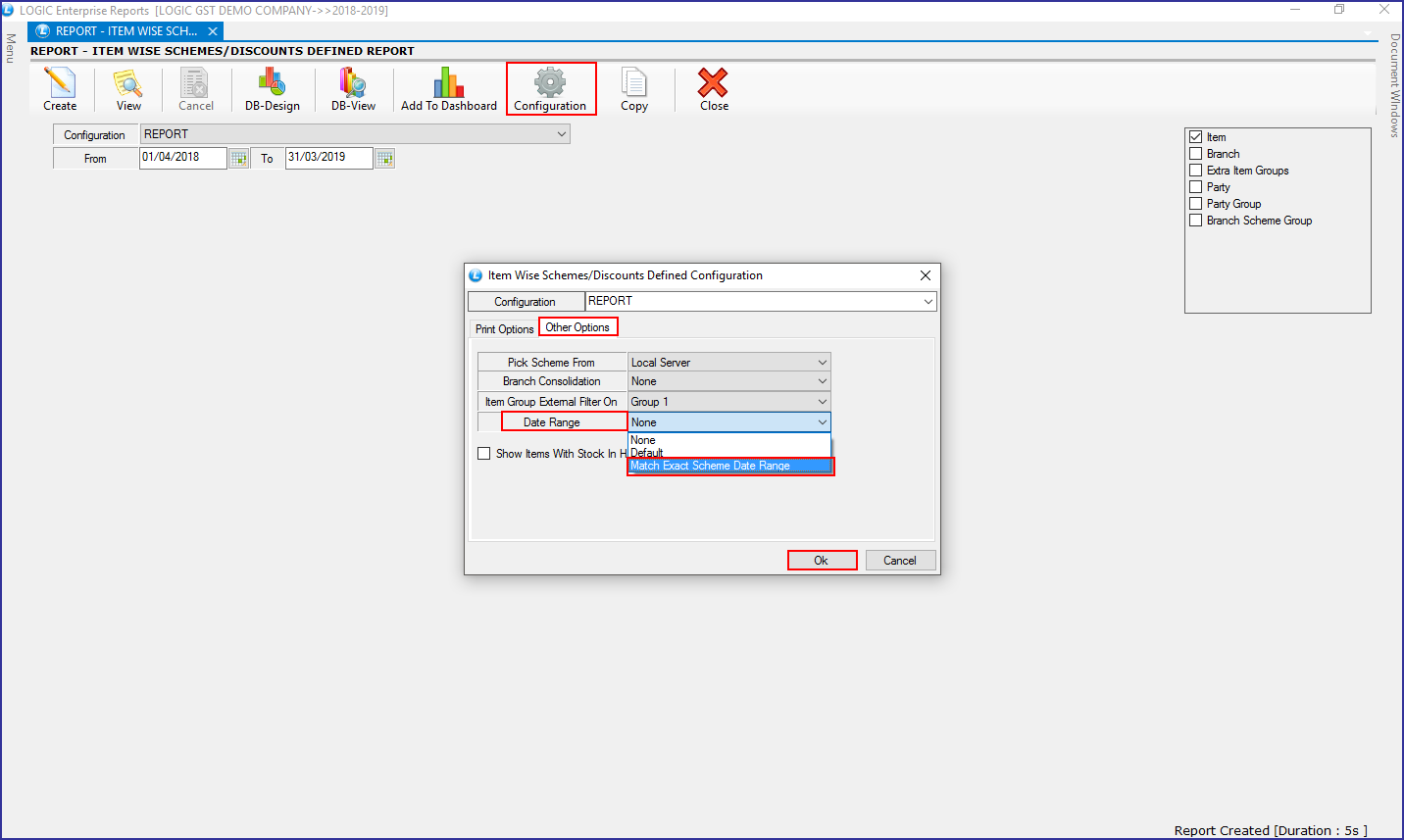Select Match Exact Scheme Date Range option

pos(729,467)
